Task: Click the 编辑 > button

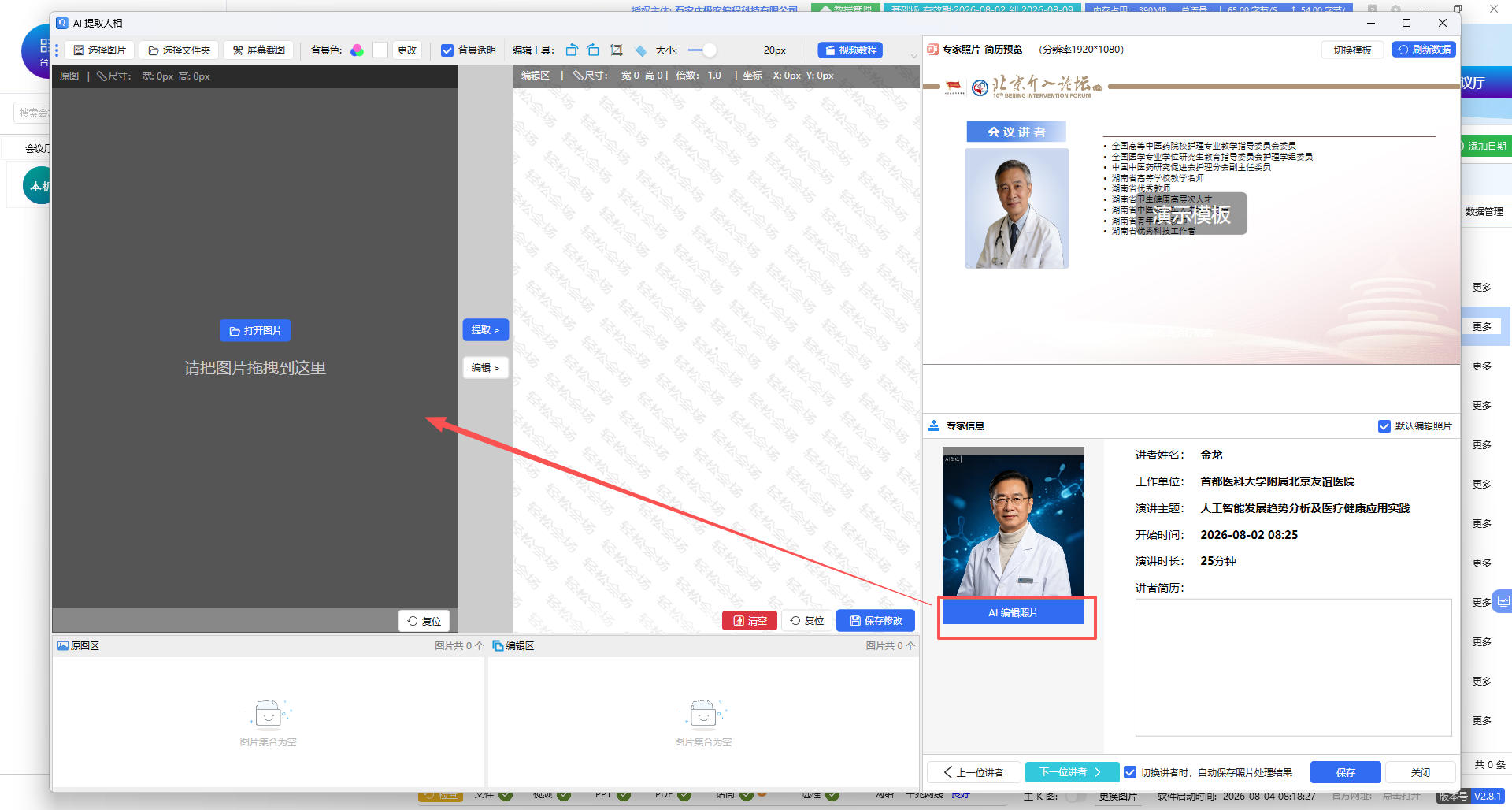Action: tap(485, 368)
